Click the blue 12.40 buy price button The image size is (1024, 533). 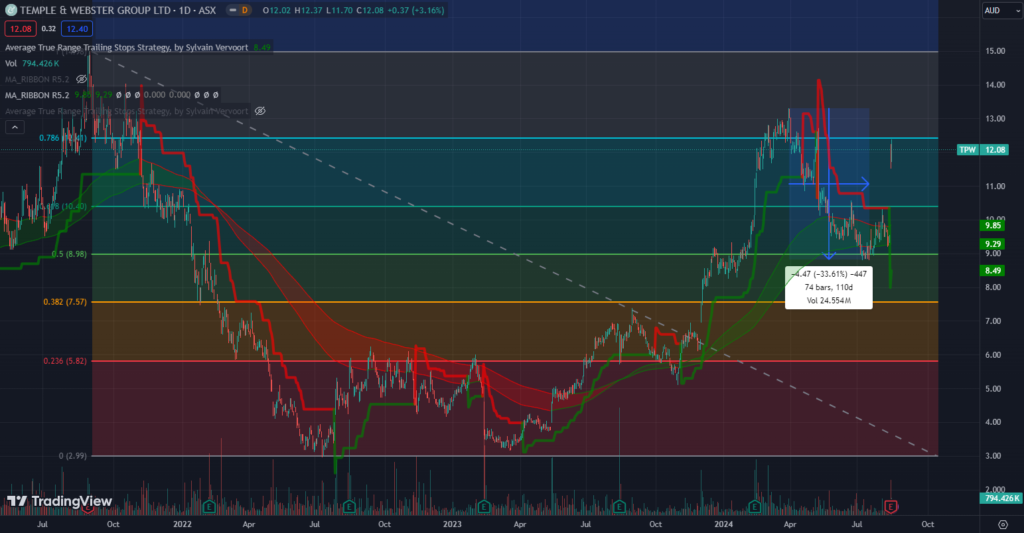77,29
